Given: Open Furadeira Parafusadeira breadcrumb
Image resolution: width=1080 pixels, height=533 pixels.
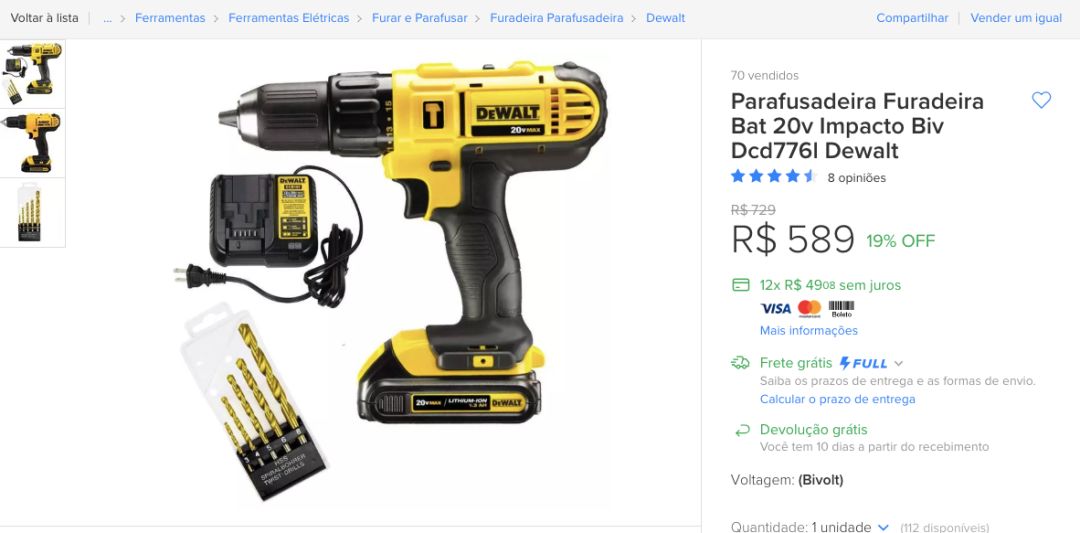Looking at the screenshot, I should [557, 18].
